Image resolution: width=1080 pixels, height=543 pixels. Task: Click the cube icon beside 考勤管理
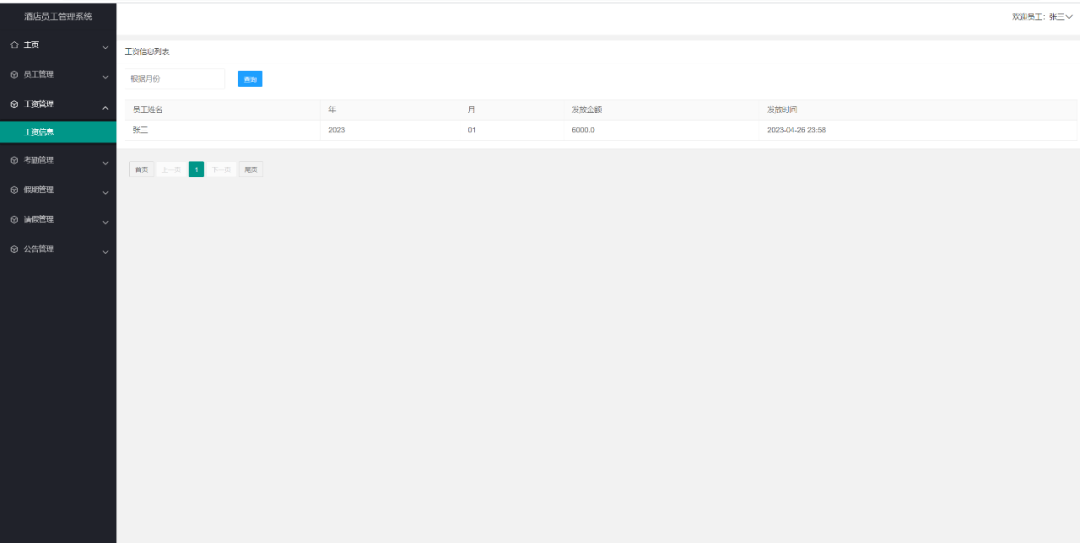[14, 160]
